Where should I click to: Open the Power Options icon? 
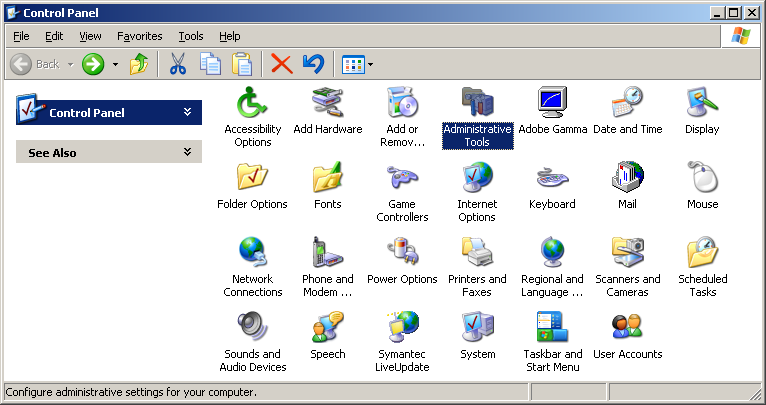402,253
